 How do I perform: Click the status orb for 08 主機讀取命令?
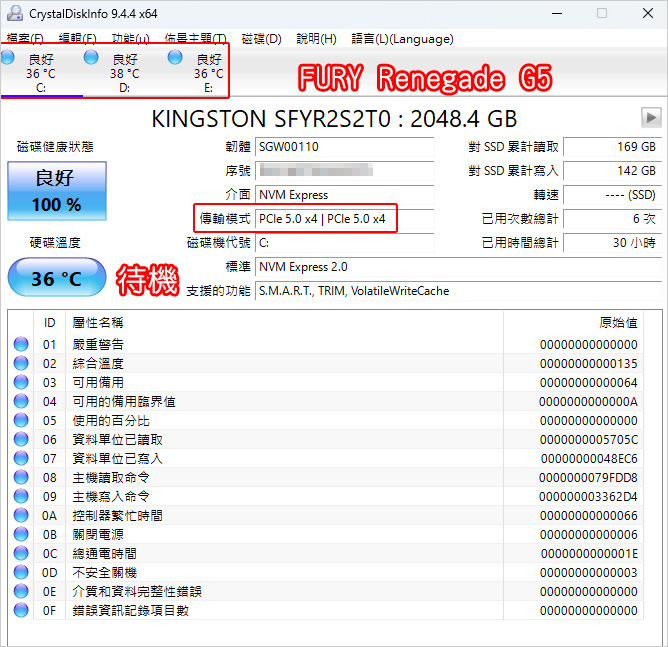[x=21, y=477]
